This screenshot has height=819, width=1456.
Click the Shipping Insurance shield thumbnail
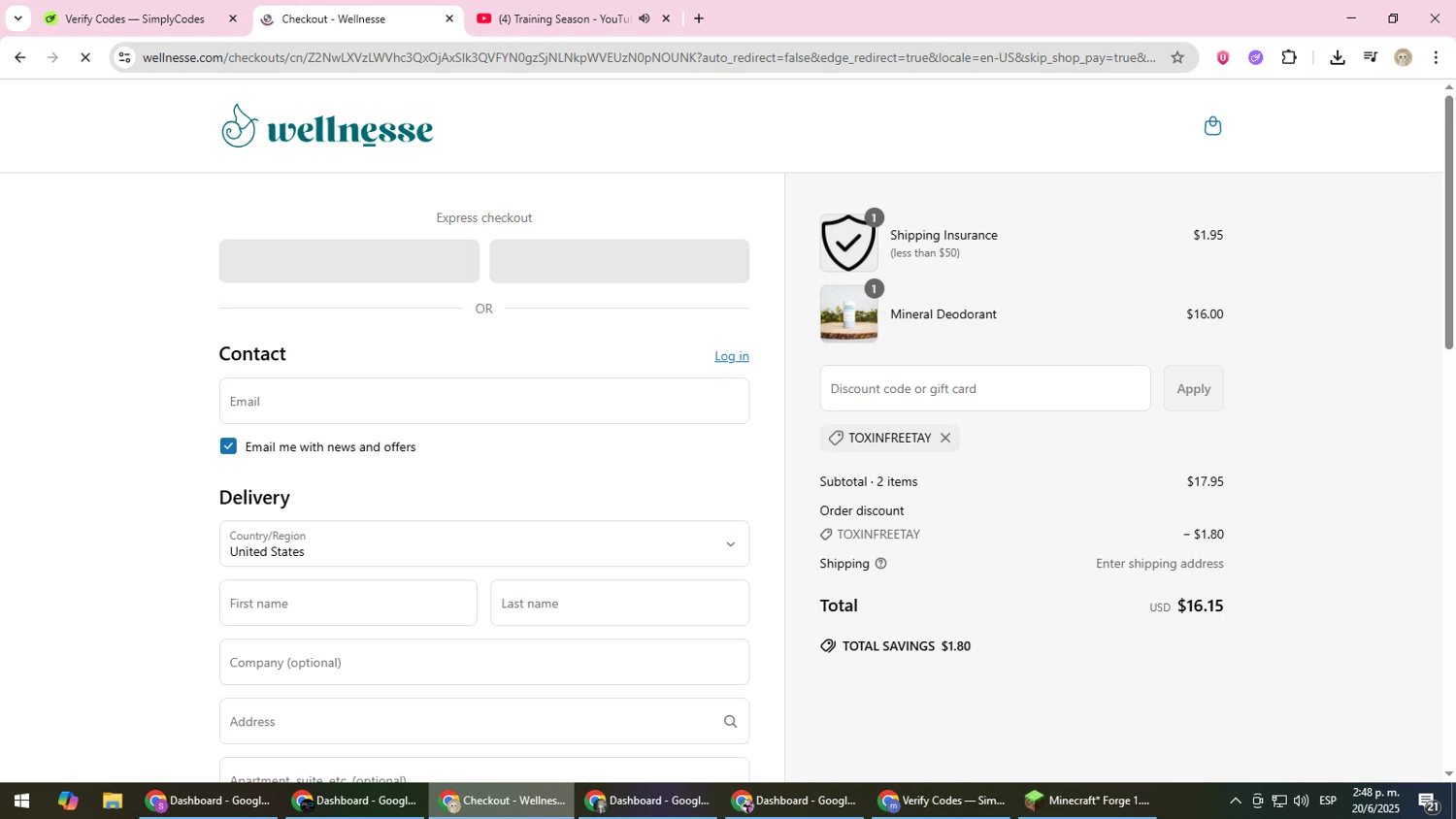click(x=848, y=243)
